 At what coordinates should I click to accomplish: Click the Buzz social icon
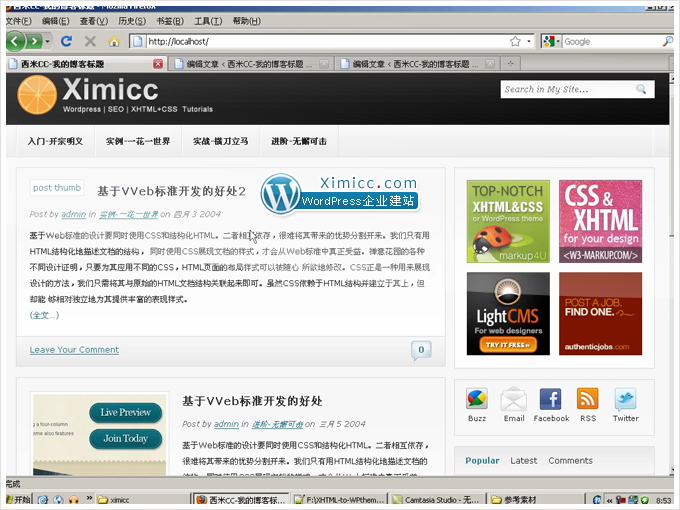(477, 399)
